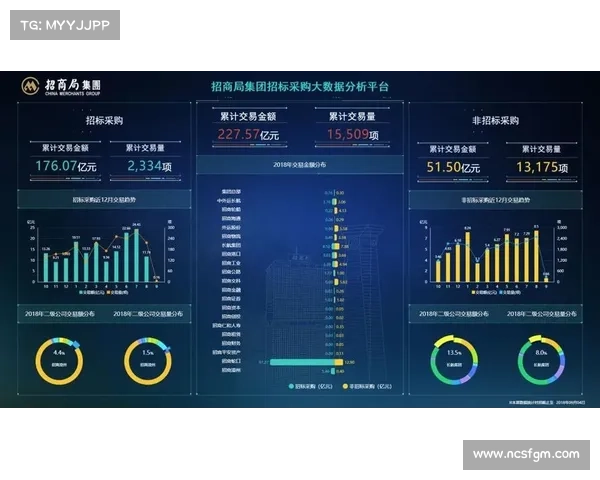Open the 2018年交易金额分布 section header

pos(300,165)
